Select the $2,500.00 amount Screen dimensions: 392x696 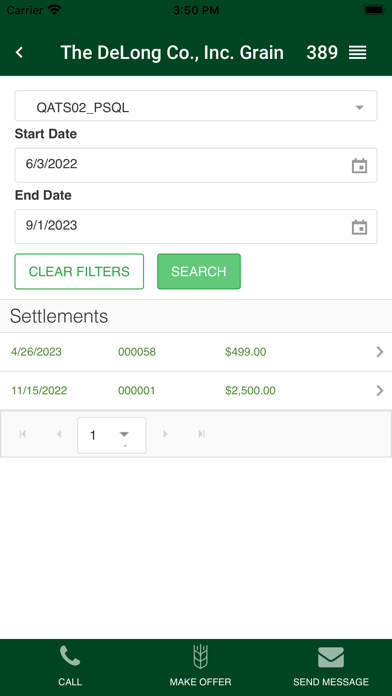coord(250,391)
